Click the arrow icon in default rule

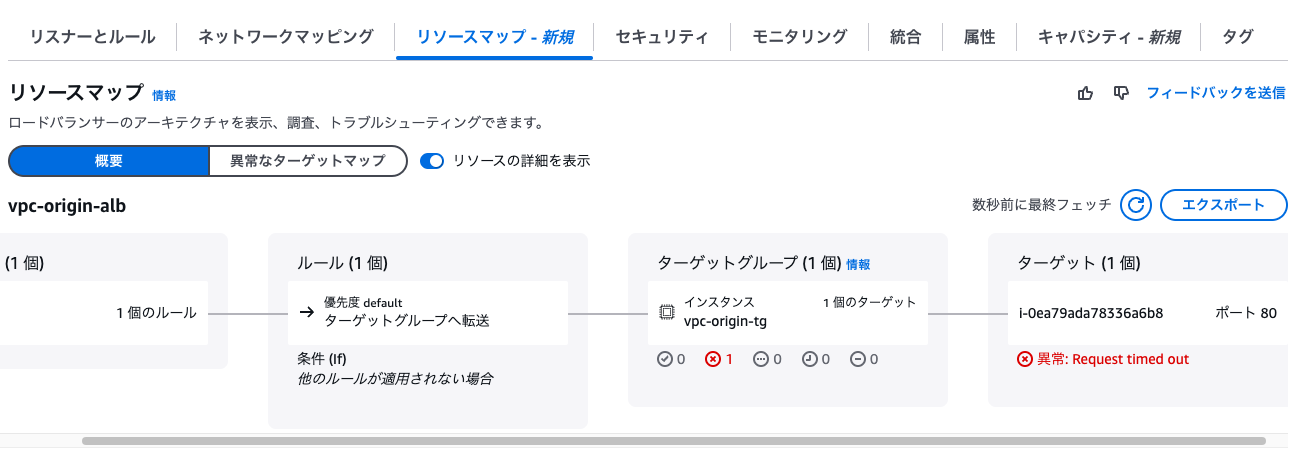point(307,312)
